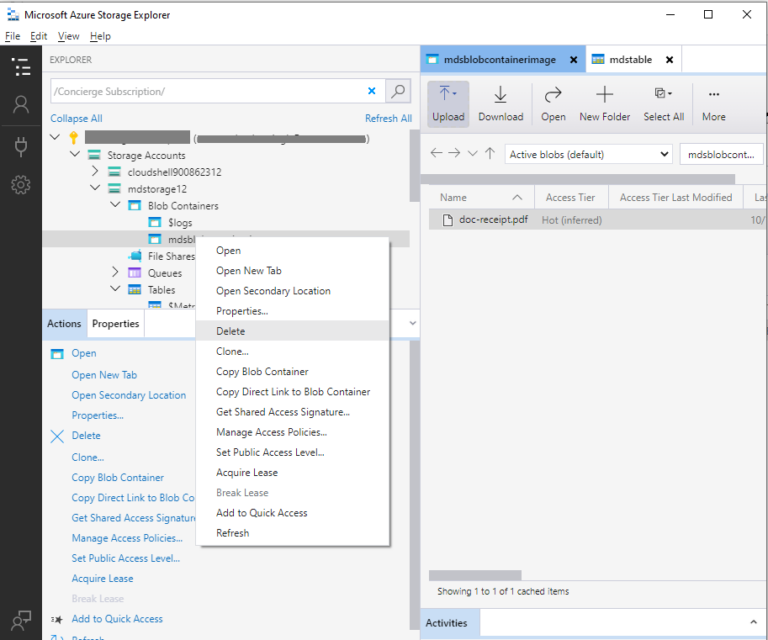Close the mdsblobcontainerimage tab
The image size is (768, 640).
point(573,60)
